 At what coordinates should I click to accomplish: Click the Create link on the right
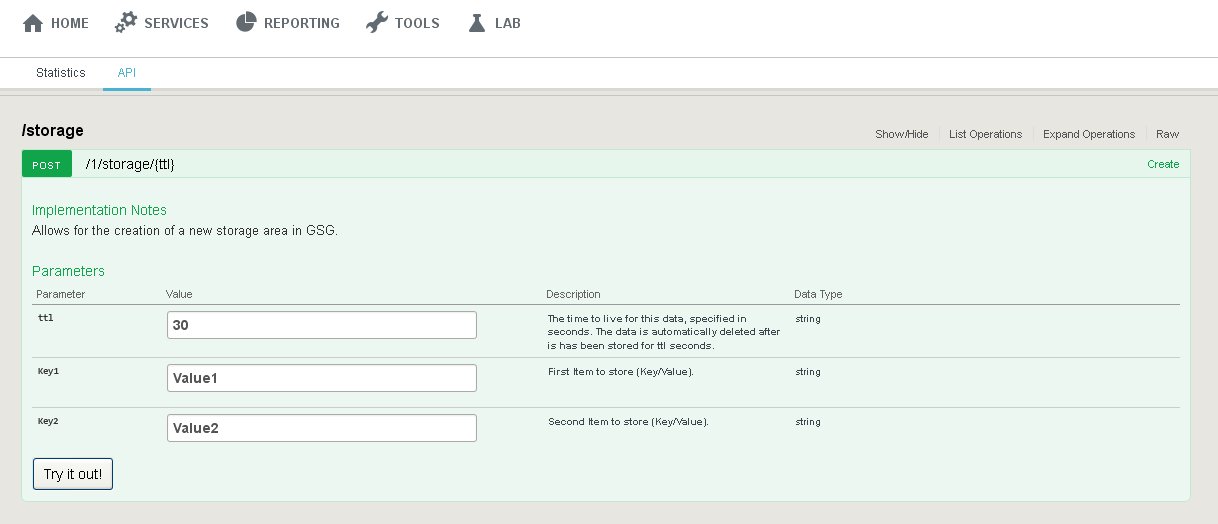click(1162, 164)
